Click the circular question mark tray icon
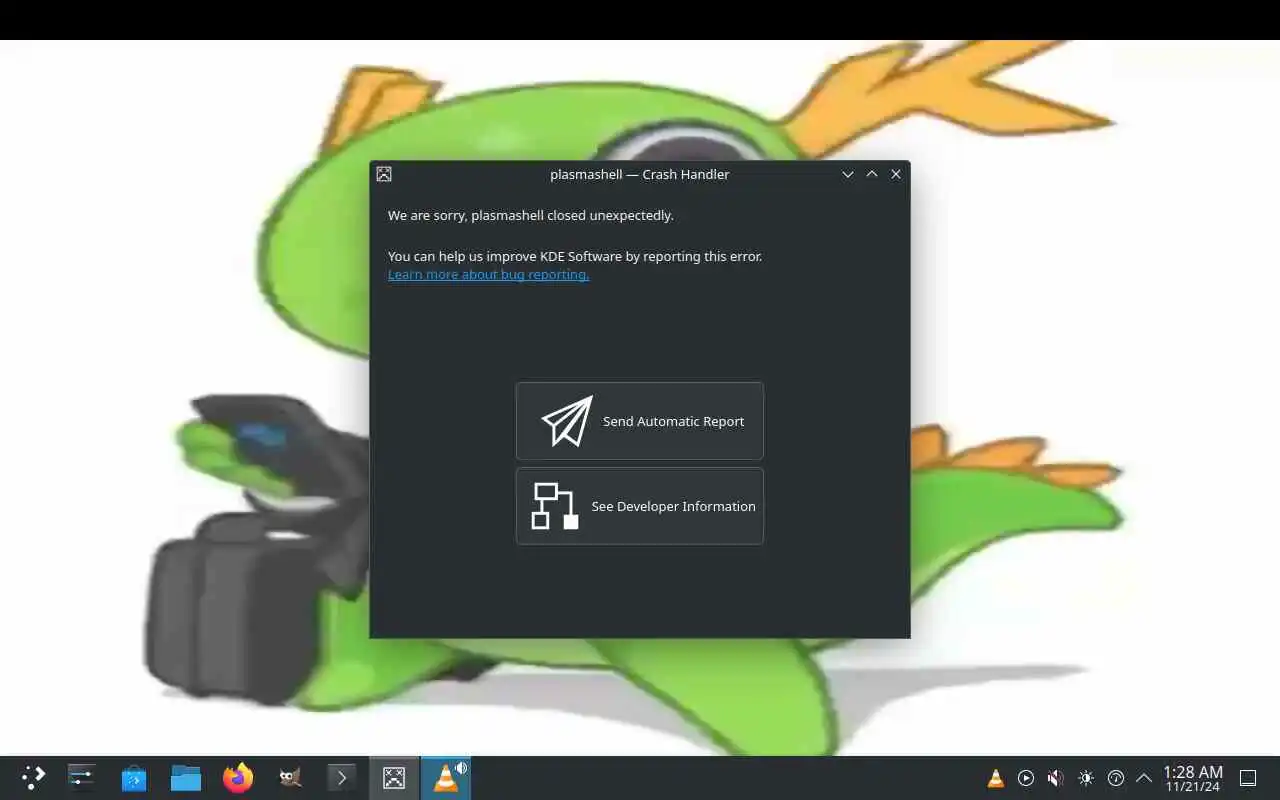This screenshot has width=1280, height=800. [x=1116, y=778]
